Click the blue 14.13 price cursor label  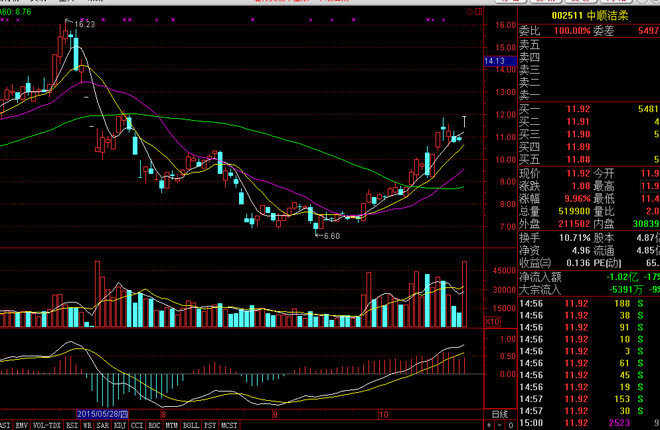tap(500, 61)
